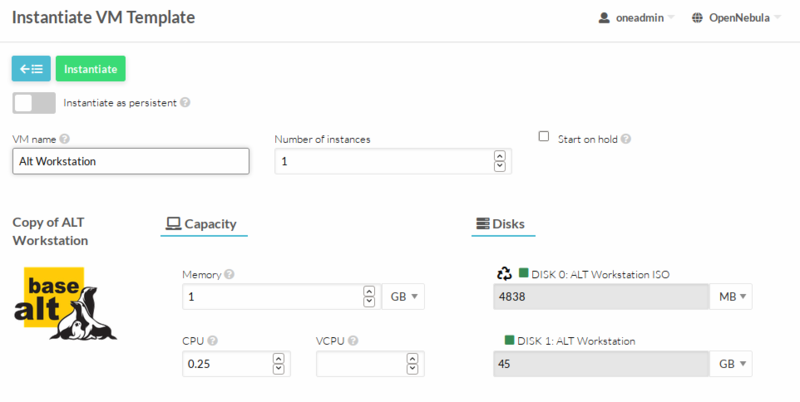The image size is (800, 402).
Task: Increase VCPU value with up arrow
Action: click(x=412, y=359)
